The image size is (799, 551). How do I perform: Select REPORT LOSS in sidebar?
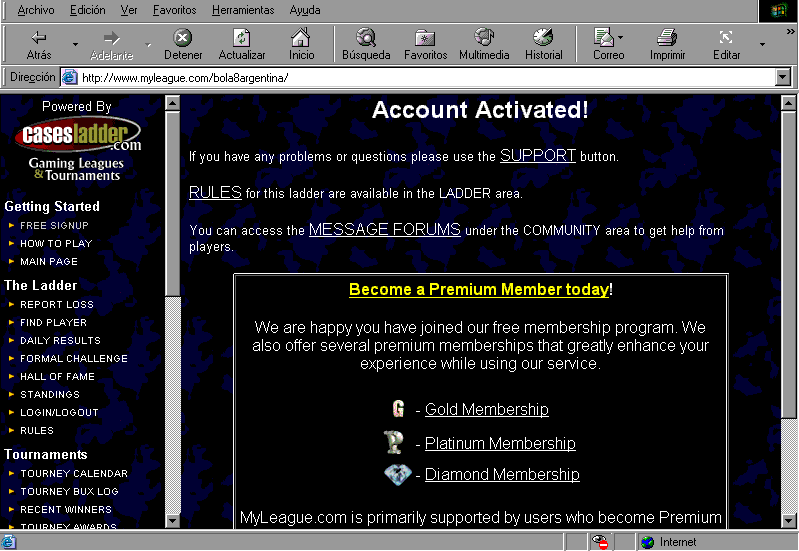click(57, 304)
